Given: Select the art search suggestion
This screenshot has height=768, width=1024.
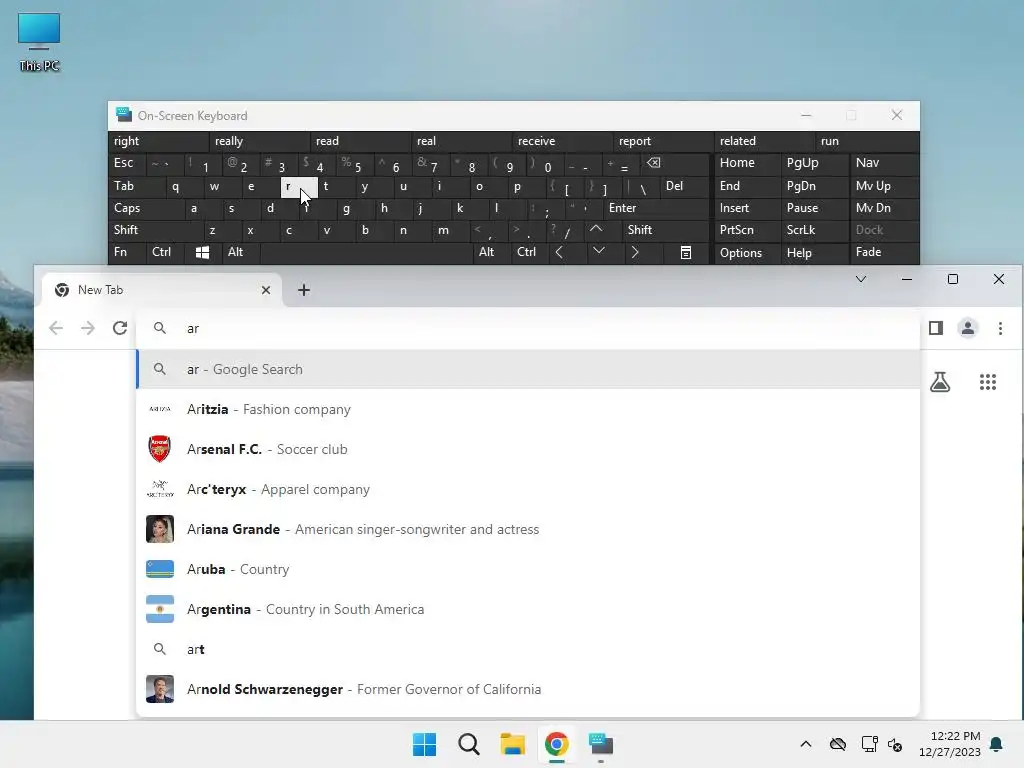Looking at the screenshot, I should [528, 649].
